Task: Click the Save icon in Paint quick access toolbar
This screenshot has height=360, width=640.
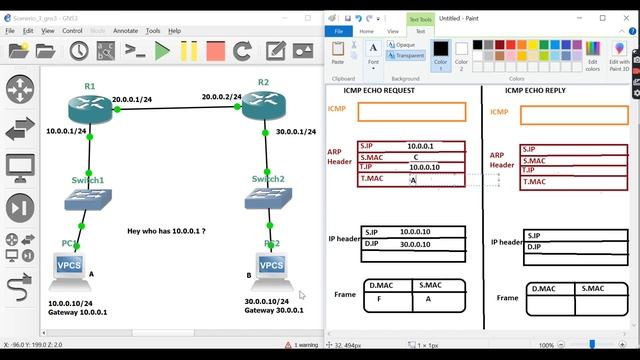Action: [348, 18]
